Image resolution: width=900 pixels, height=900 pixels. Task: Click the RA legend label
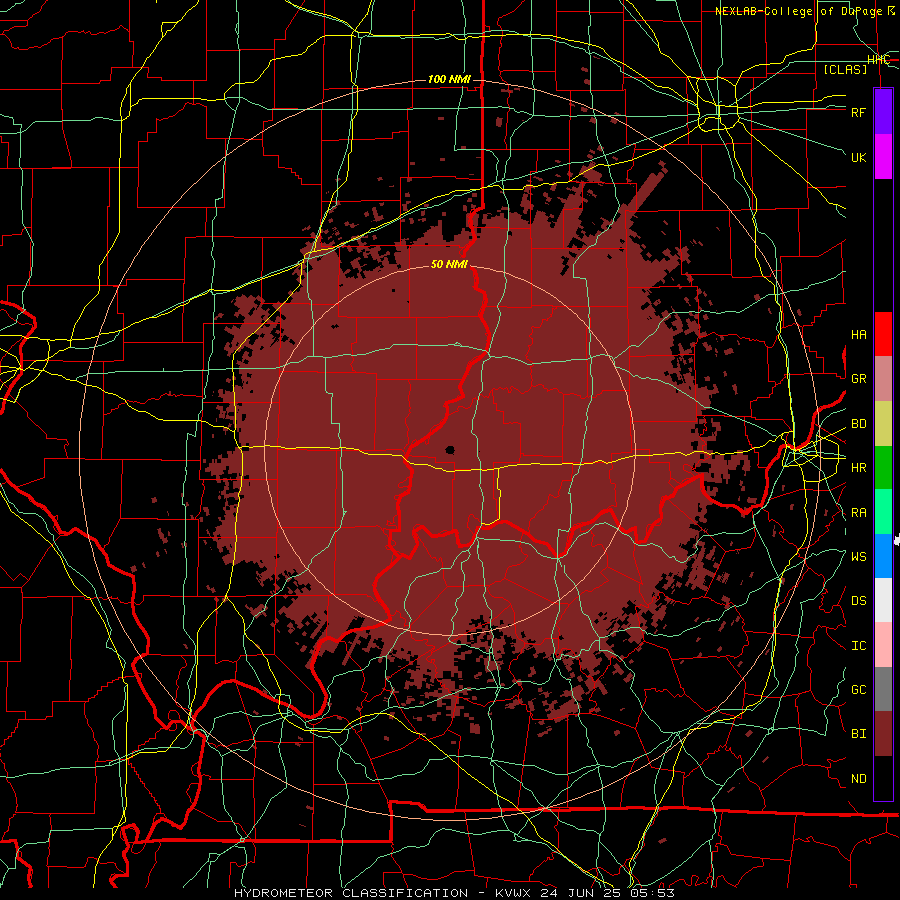[858, 513]
